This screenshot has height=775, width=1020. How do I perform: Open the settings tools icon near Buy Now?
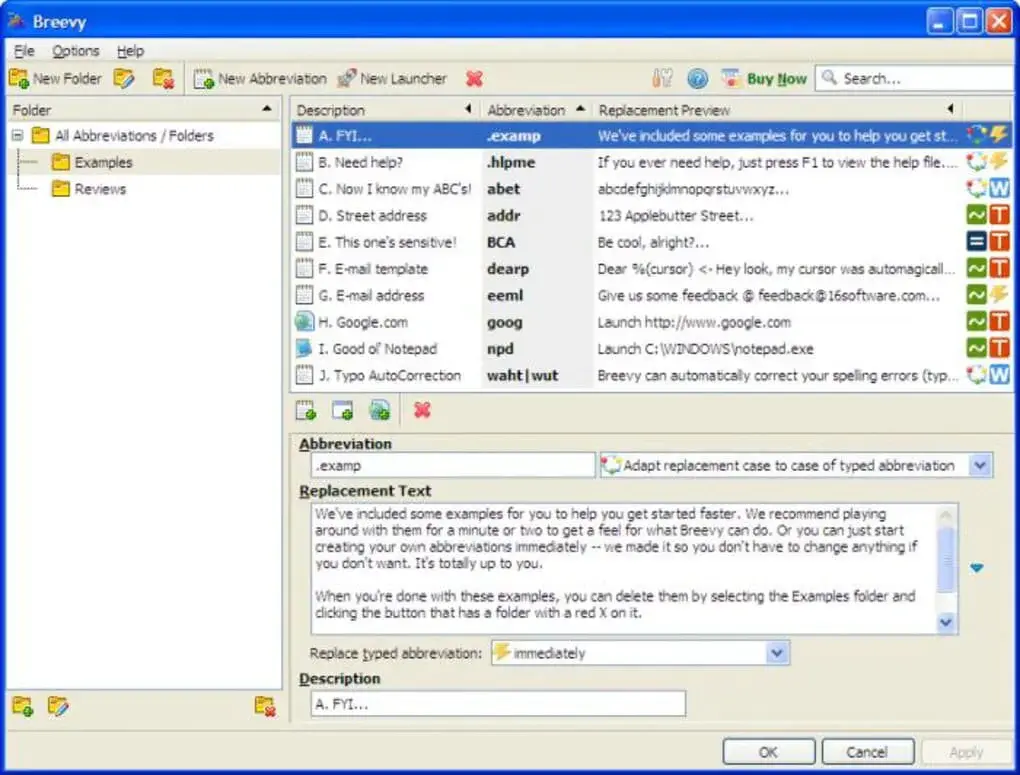662,79
